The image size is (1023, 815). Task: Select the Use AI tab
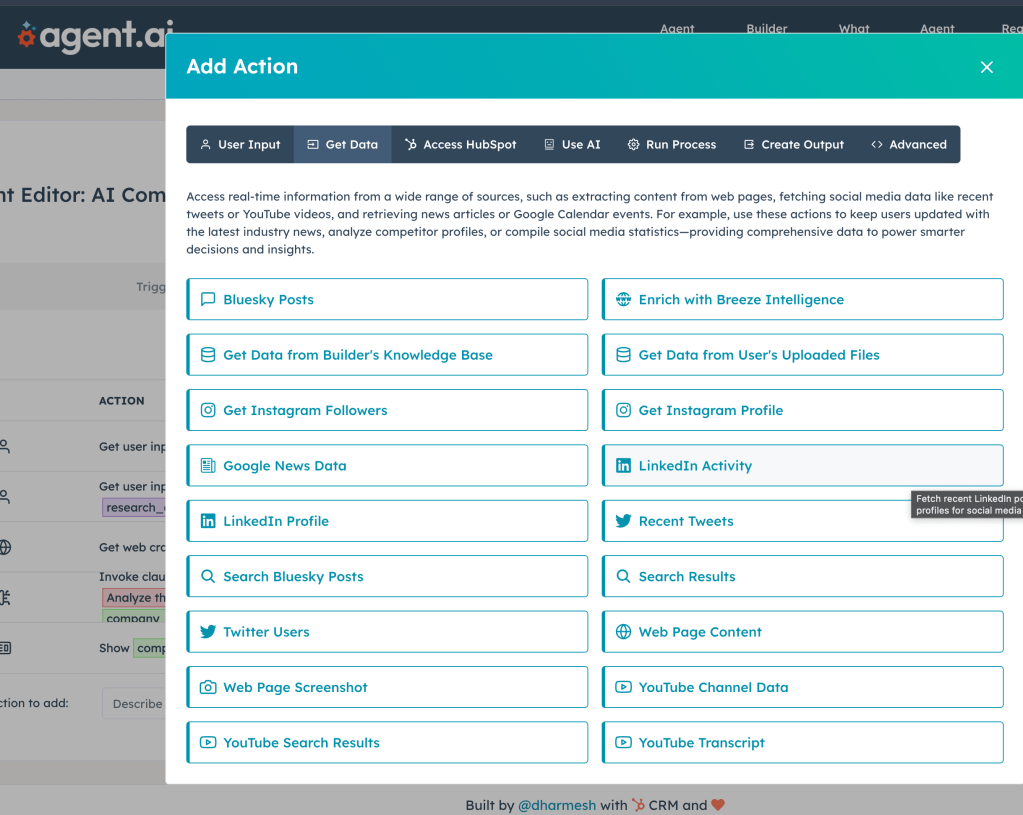572,144
